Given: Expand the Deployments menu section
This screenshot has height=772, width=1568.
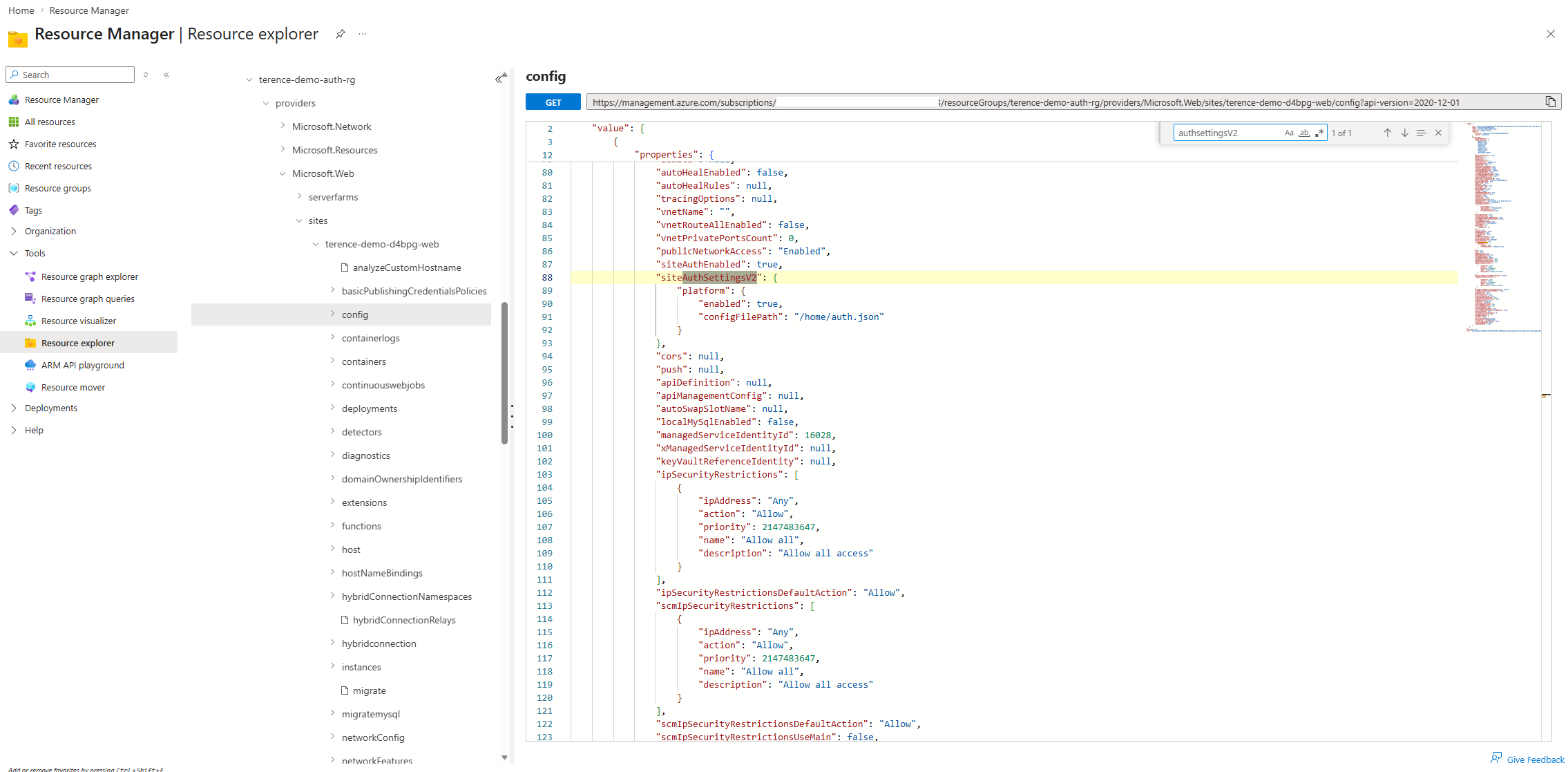Looking at the screenshot, I should tap(14, 408).
